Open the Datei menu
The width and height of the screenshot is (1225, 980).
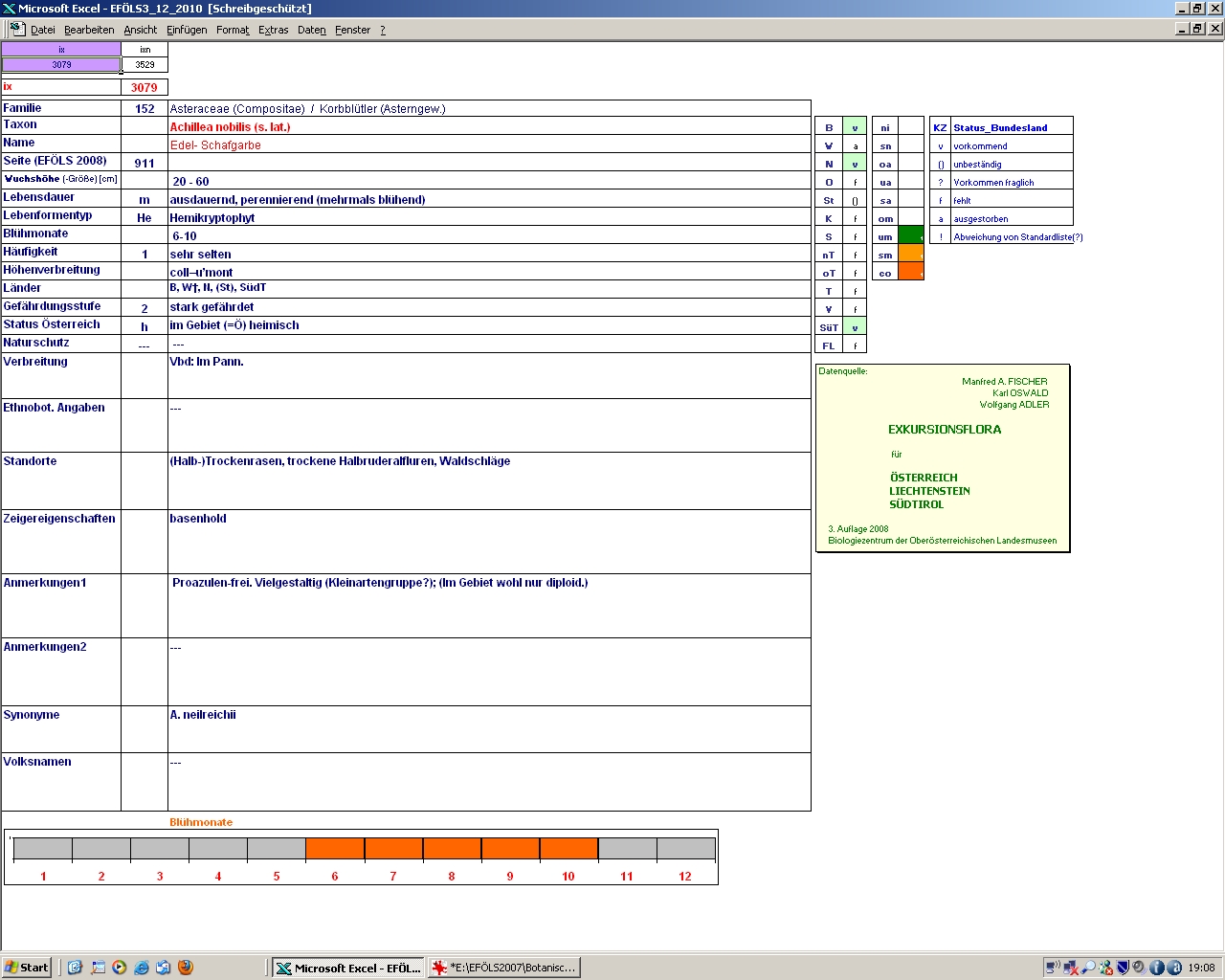pyautogui.click(x=43, y=30)
